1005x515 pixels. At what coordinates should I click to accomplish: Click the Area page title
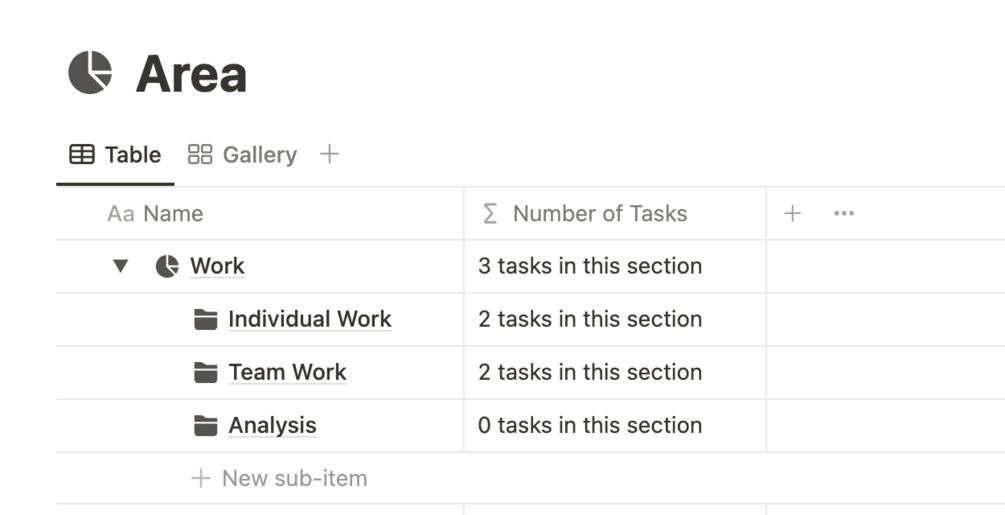[x=191, y=74]
